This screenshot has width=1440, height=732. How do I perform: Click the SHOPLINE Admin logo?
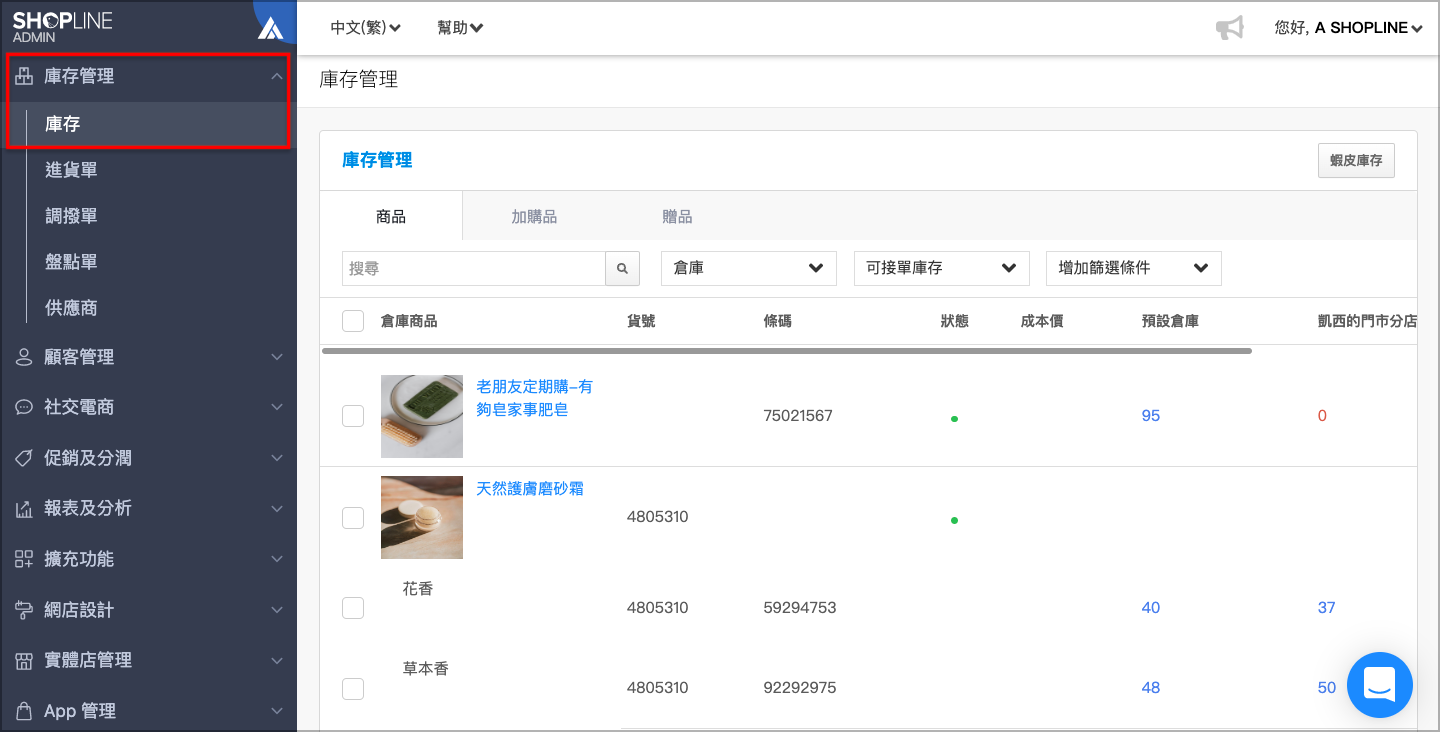pos(62,27)
